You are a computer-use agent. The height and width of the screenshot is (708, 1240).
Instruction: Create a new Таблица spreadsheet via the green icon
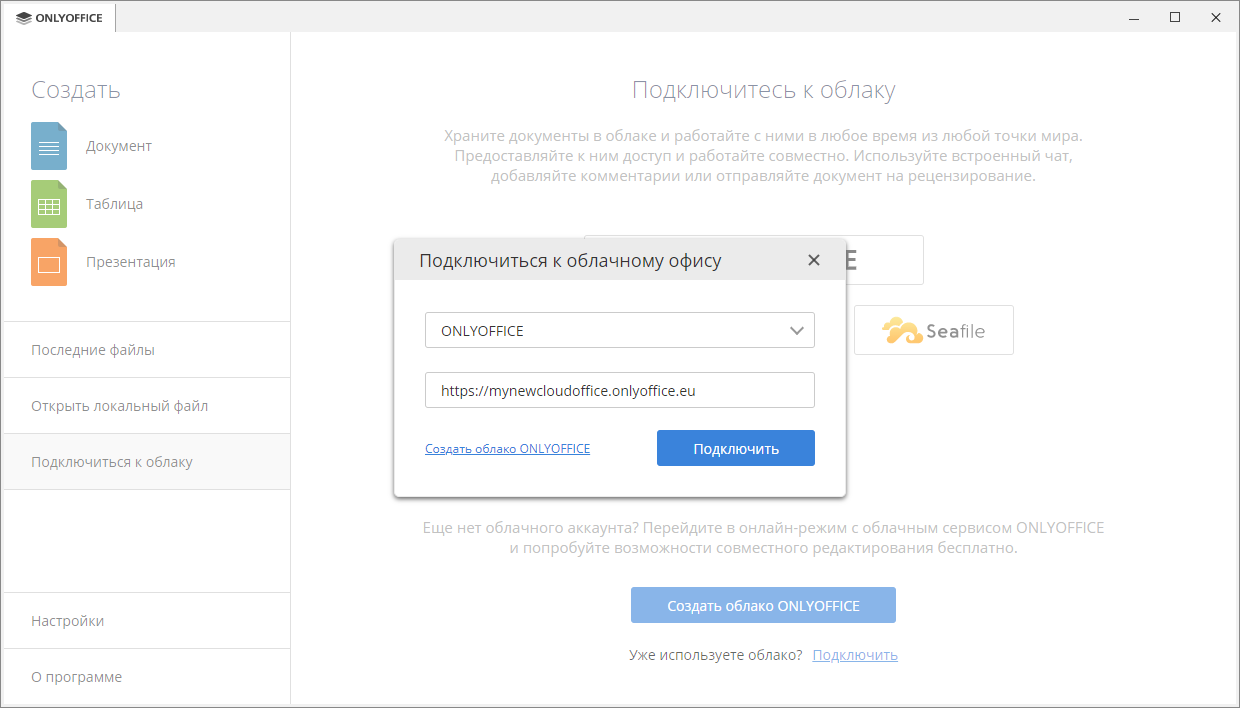pos(49,204)
